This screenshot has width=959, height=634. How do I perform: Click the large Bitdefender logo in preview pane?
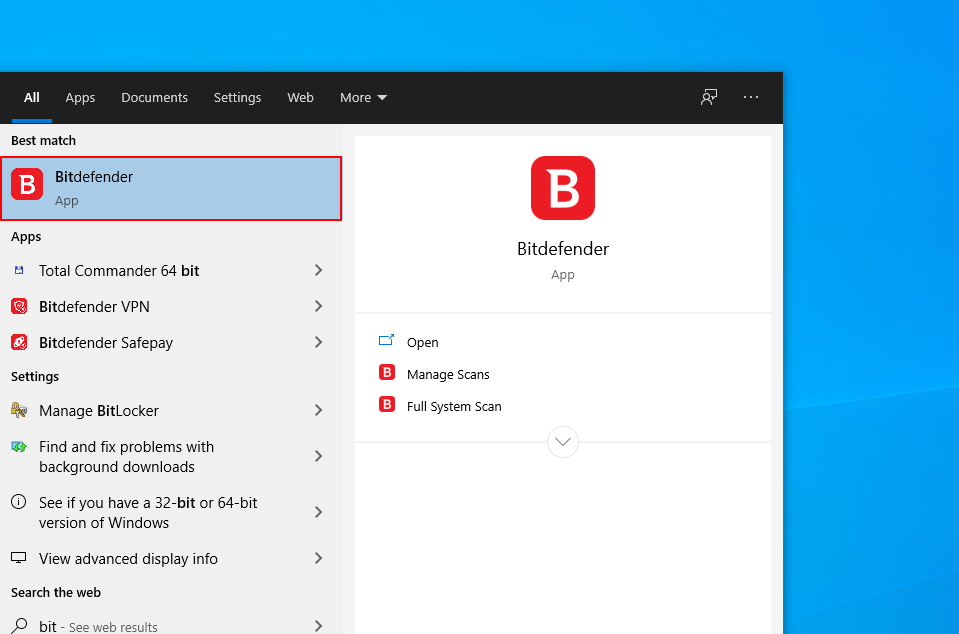tap(563, 188)
